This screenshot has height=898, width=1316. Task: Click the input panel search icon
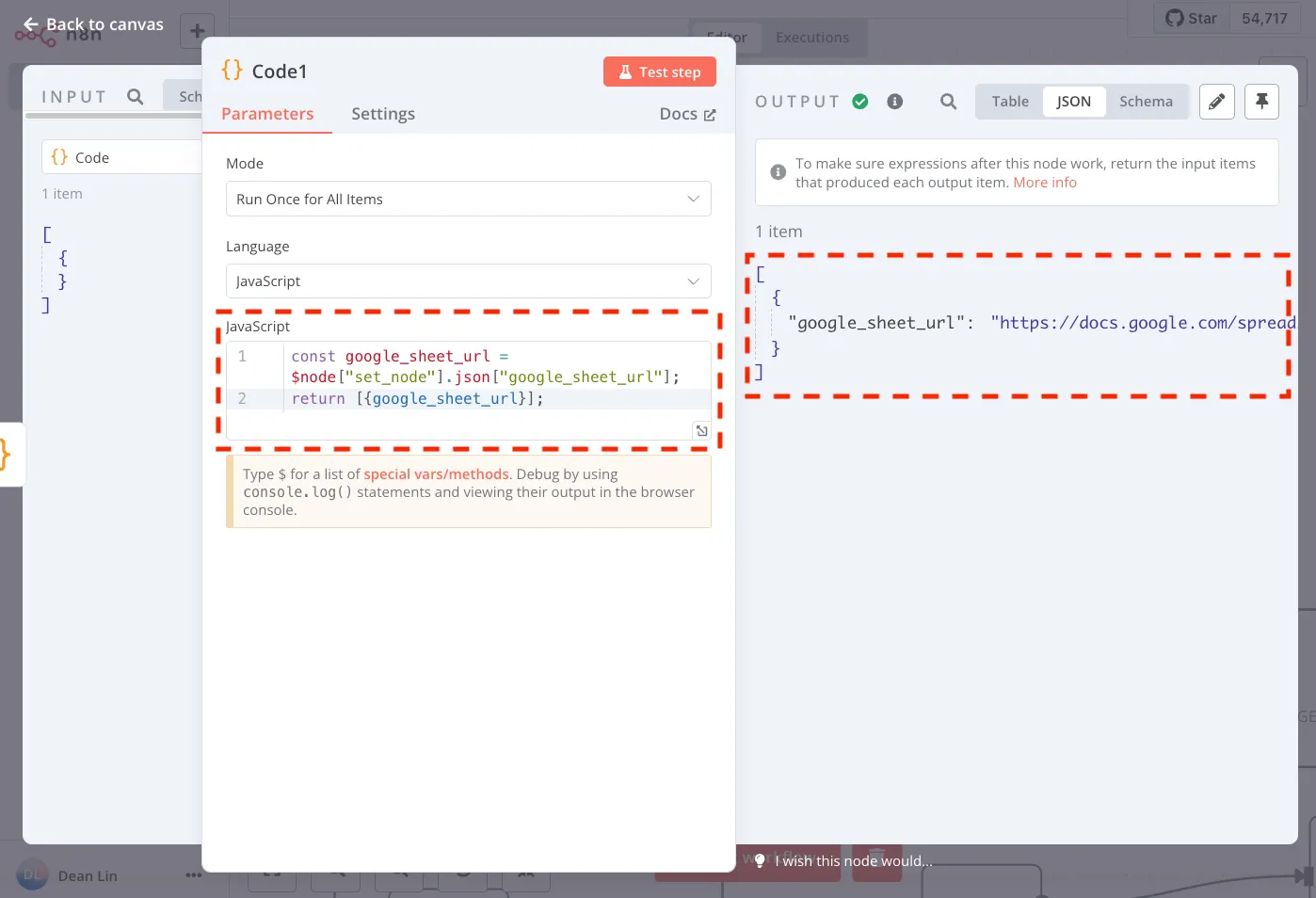[x=136, y=96]
